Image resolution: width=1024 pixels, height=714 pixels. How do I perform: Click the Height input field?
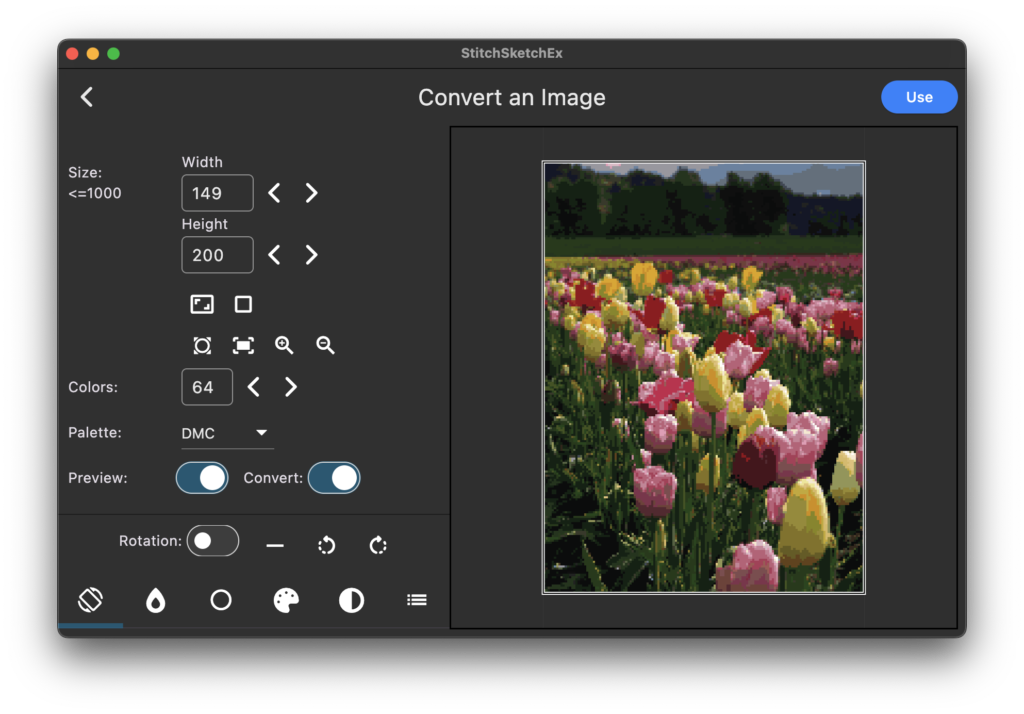(x=217, y=255)
